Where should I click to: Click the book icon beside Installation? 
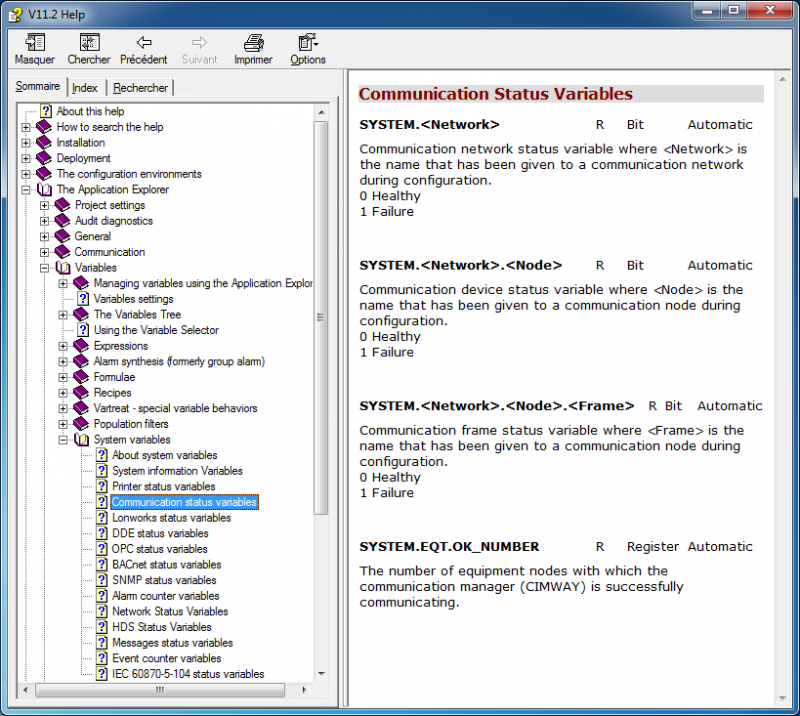click(44, 142)
